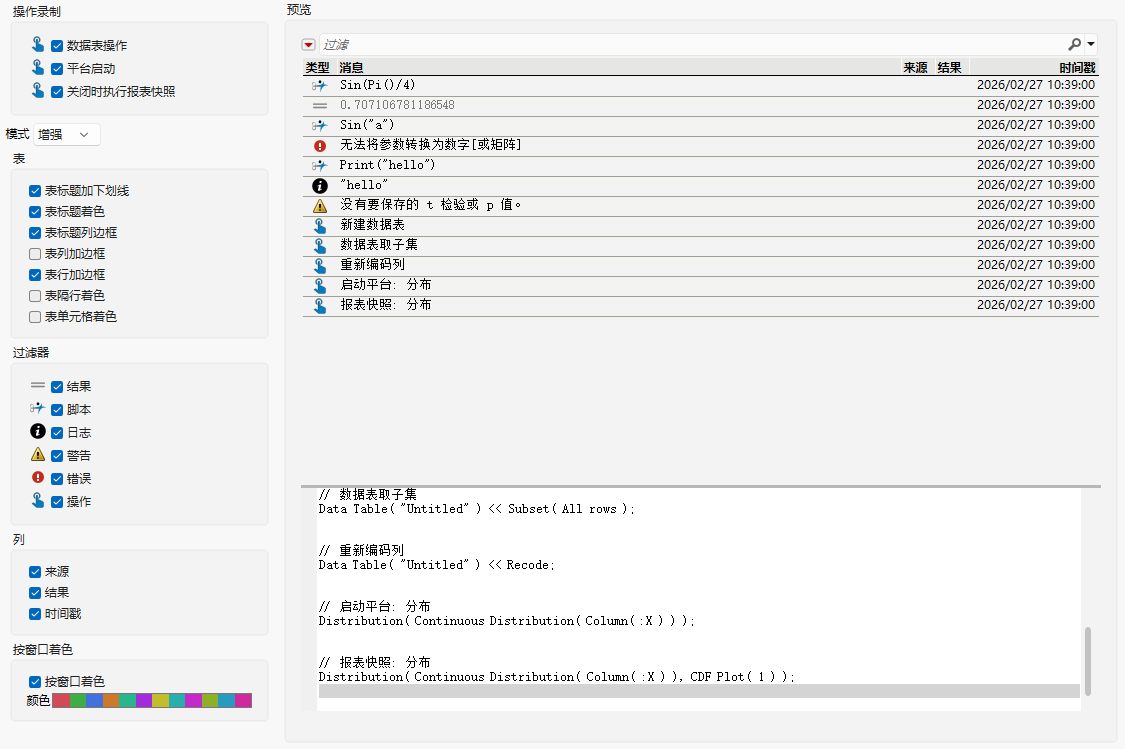Toggle the 日志 filter checkbox
The height and width of the screenshot is (749, 1125).
(x=57, y=433)
